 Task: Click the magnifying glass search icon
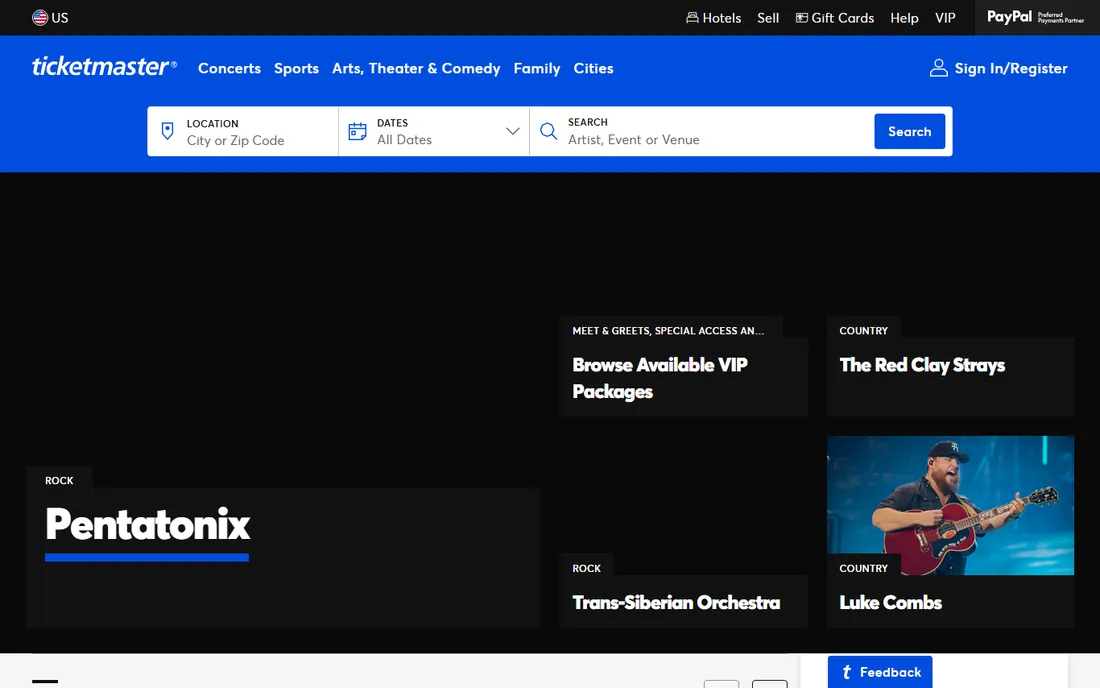pyautogui.click(x=548, y=131)
